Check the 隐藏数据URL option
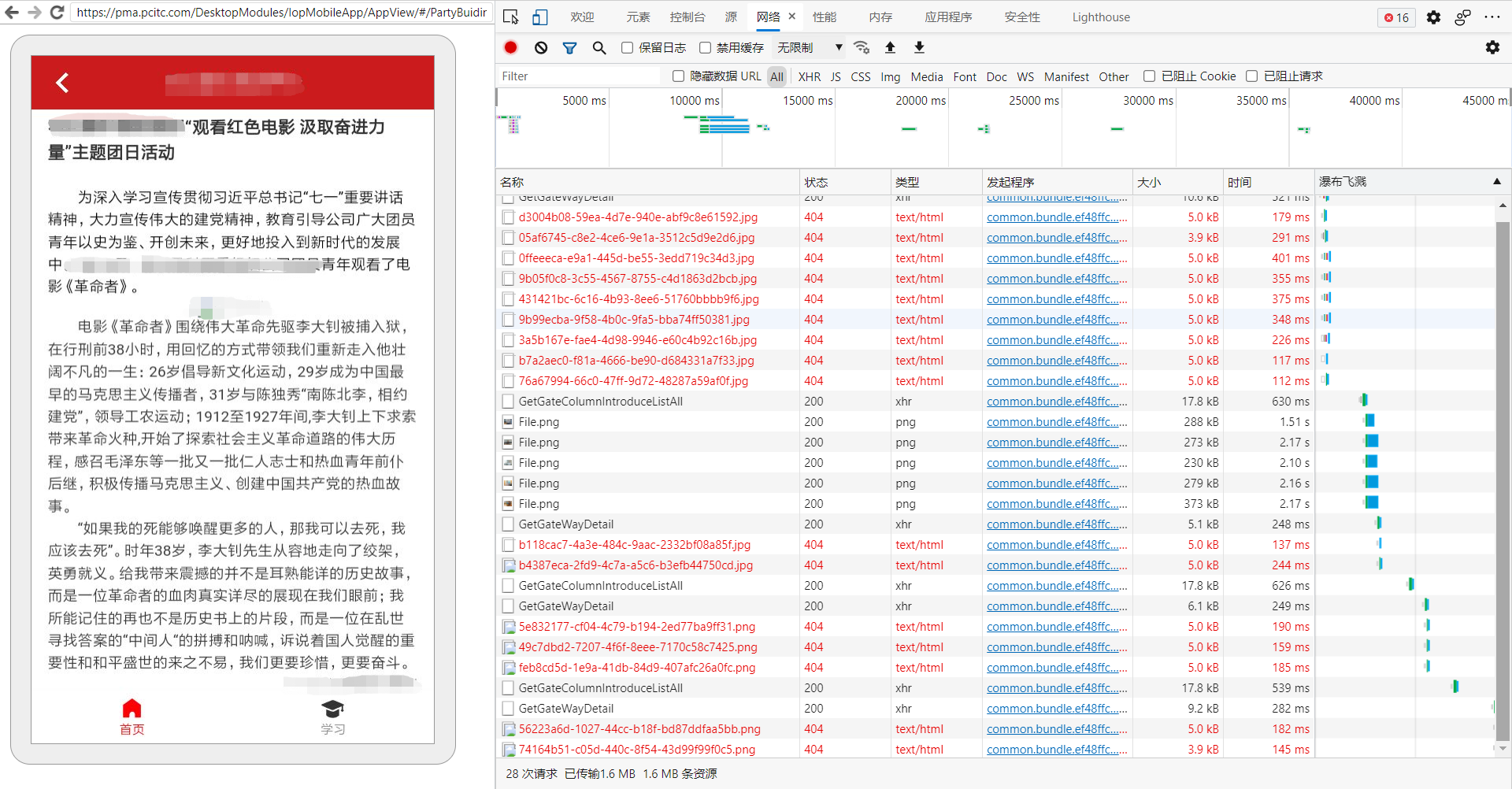This screenshot has height=789, width=1512. [x=677, y=76]
